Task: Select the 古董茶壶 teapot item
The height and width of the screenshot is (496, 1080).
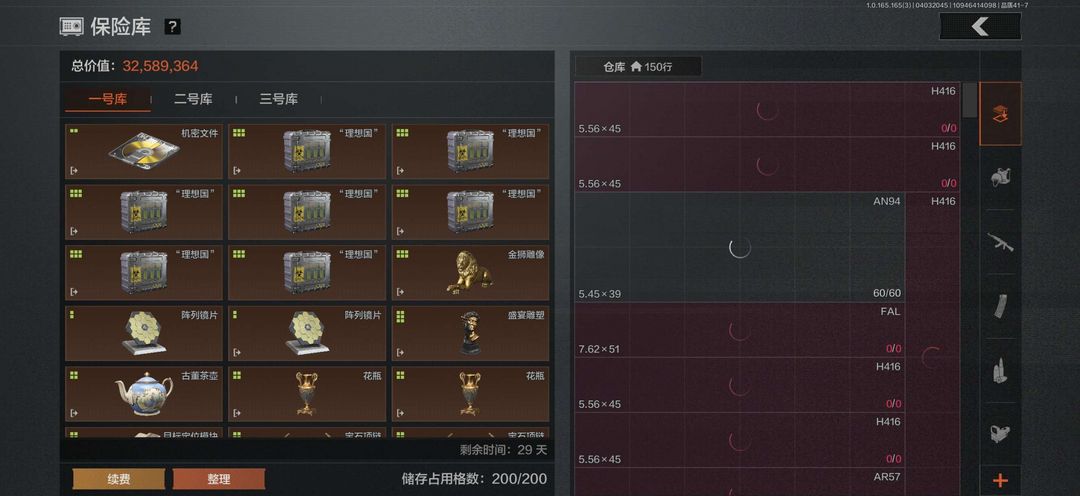Action: point(144,394)
